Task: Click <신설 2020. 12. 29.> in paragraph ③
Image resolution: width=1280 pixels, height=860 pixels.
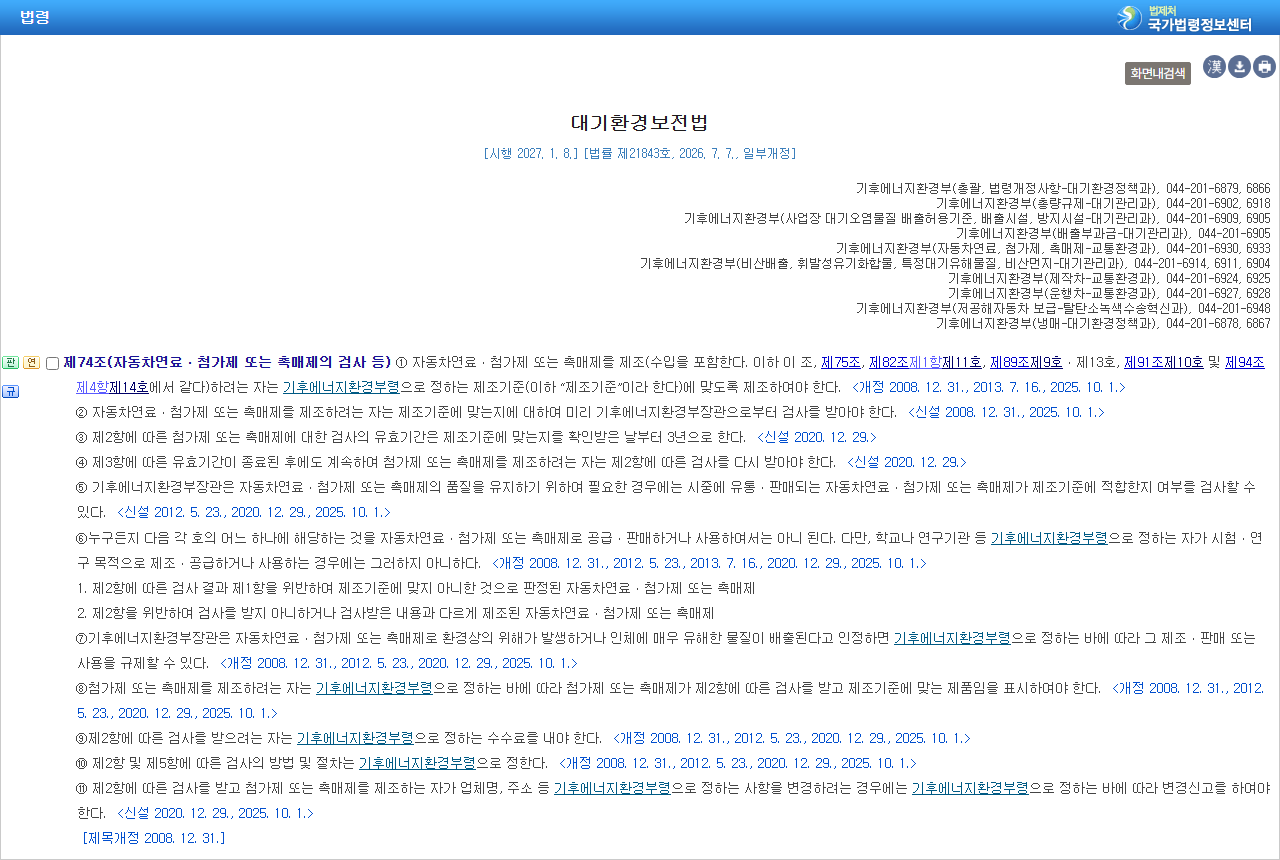Action: tap(817, 437)
